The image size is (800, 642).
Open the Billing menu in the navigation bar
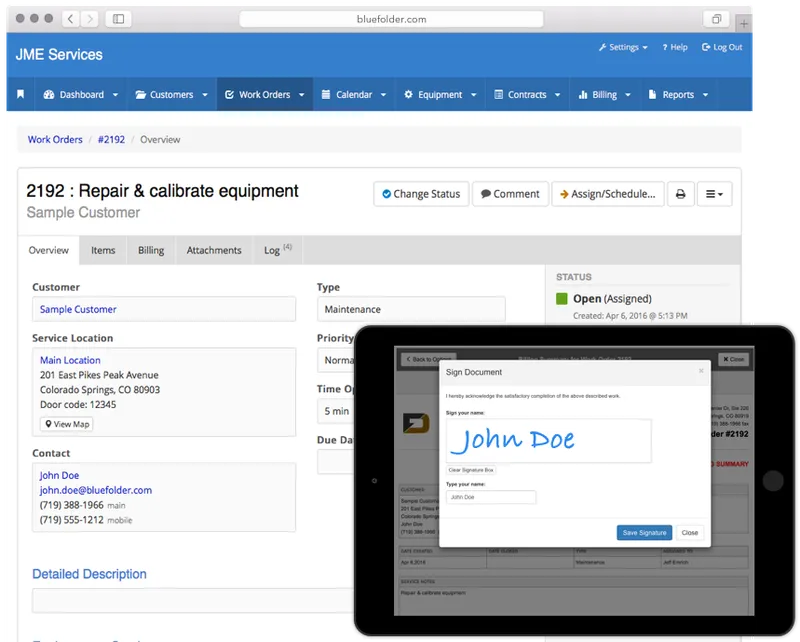(605, 94)
